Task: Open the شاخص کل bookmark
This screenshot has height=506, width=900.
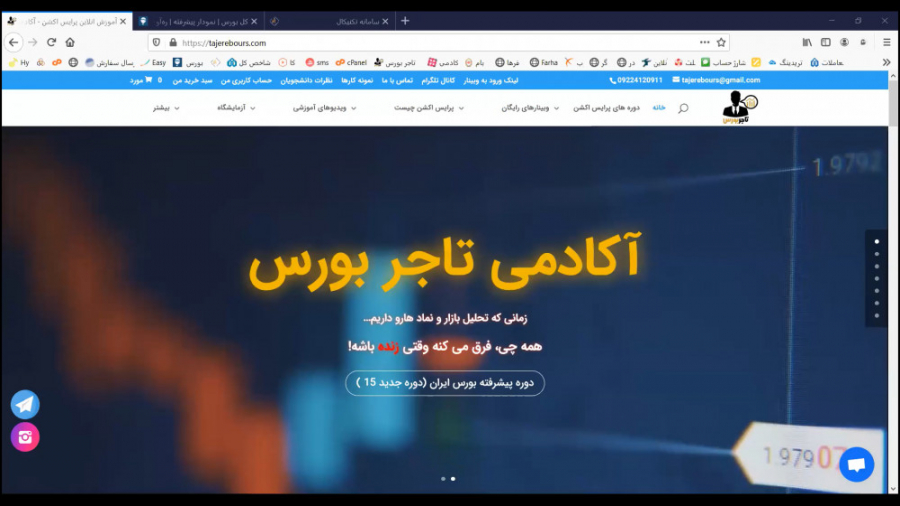Action: point(249,63)
